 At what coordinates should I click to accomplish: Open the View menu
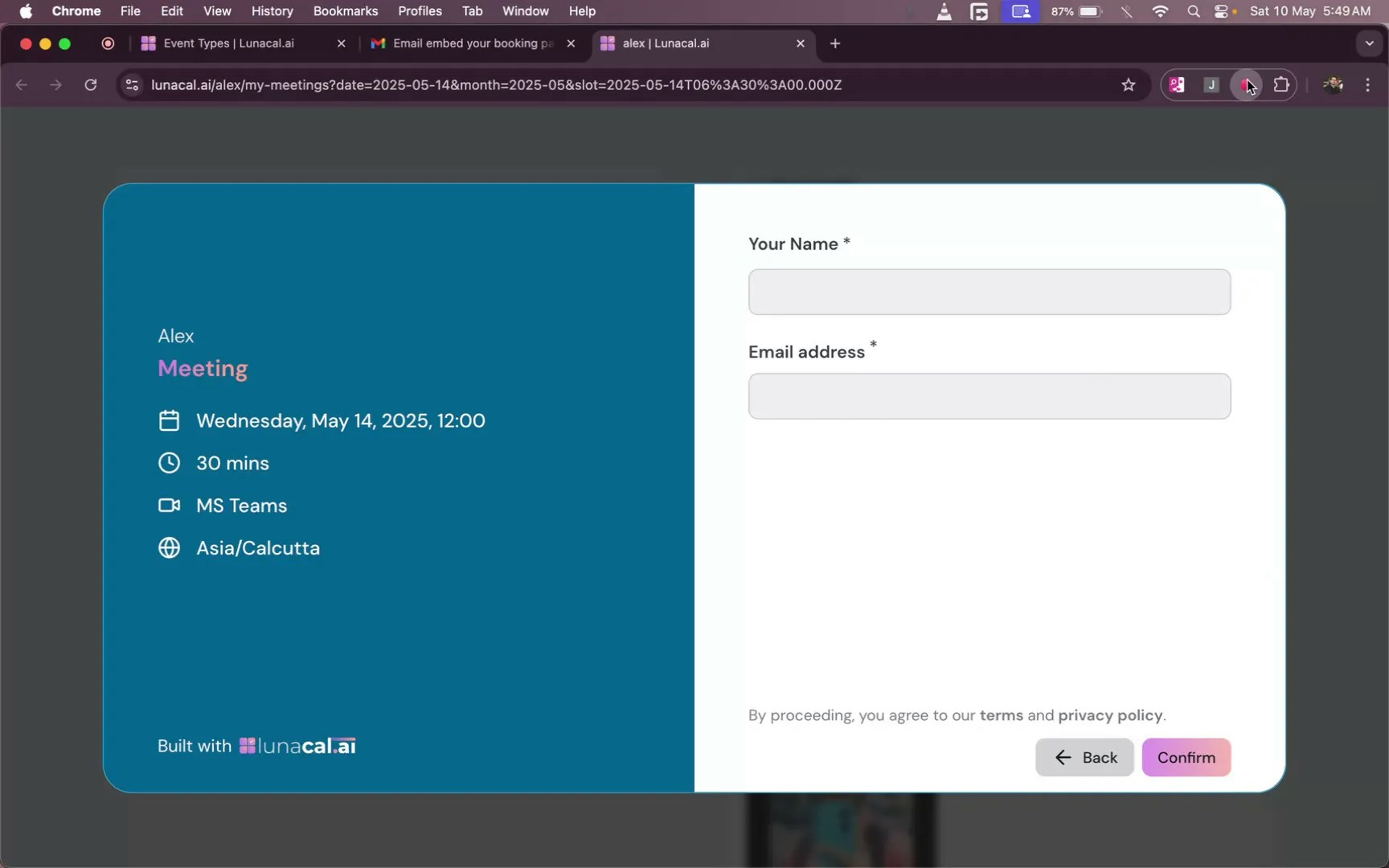(x=217, y=11)
